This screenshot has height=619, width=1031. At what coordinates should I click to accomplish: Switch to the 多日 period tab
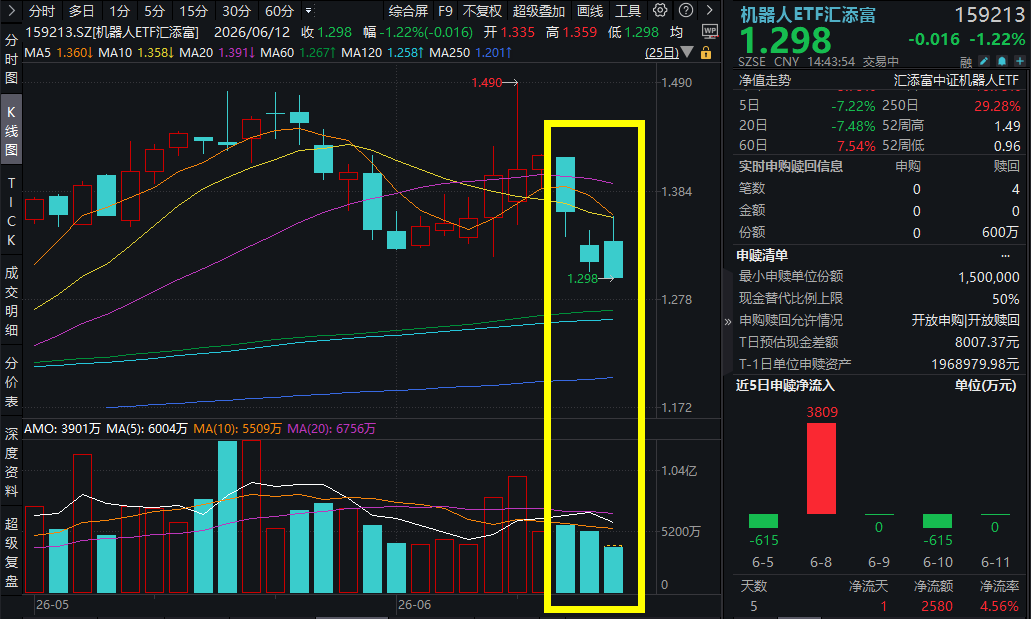click(82, 11)
